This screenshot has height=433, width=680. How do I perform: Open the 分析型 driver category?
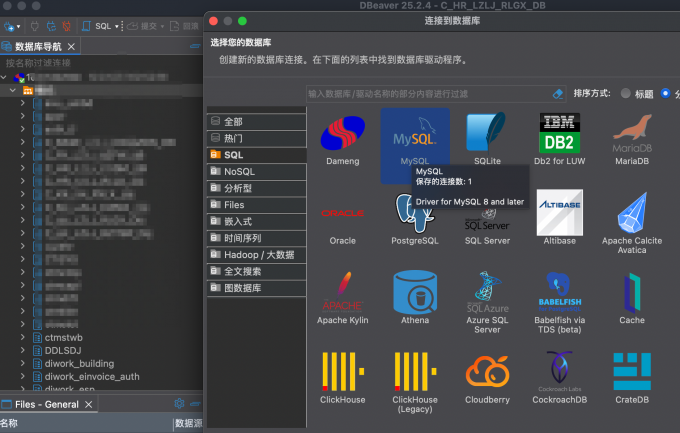(x=257, y=188)
